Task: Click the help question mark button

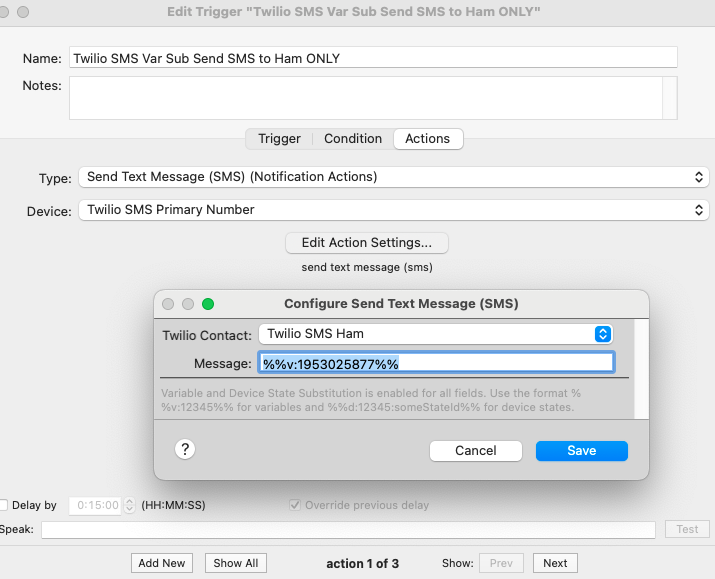Action: point(185,450)
